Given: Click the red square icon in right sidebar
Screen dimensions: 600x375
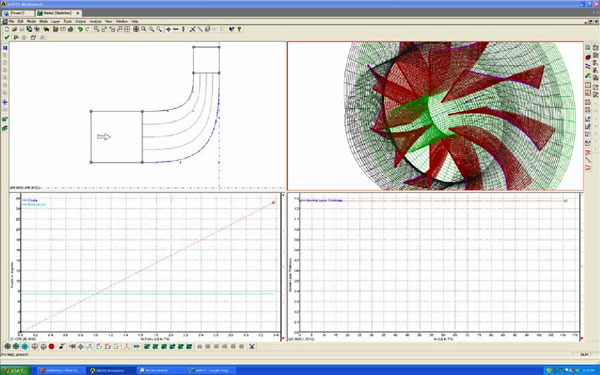Looking at the screenshot, I should (x=588, y=93).
